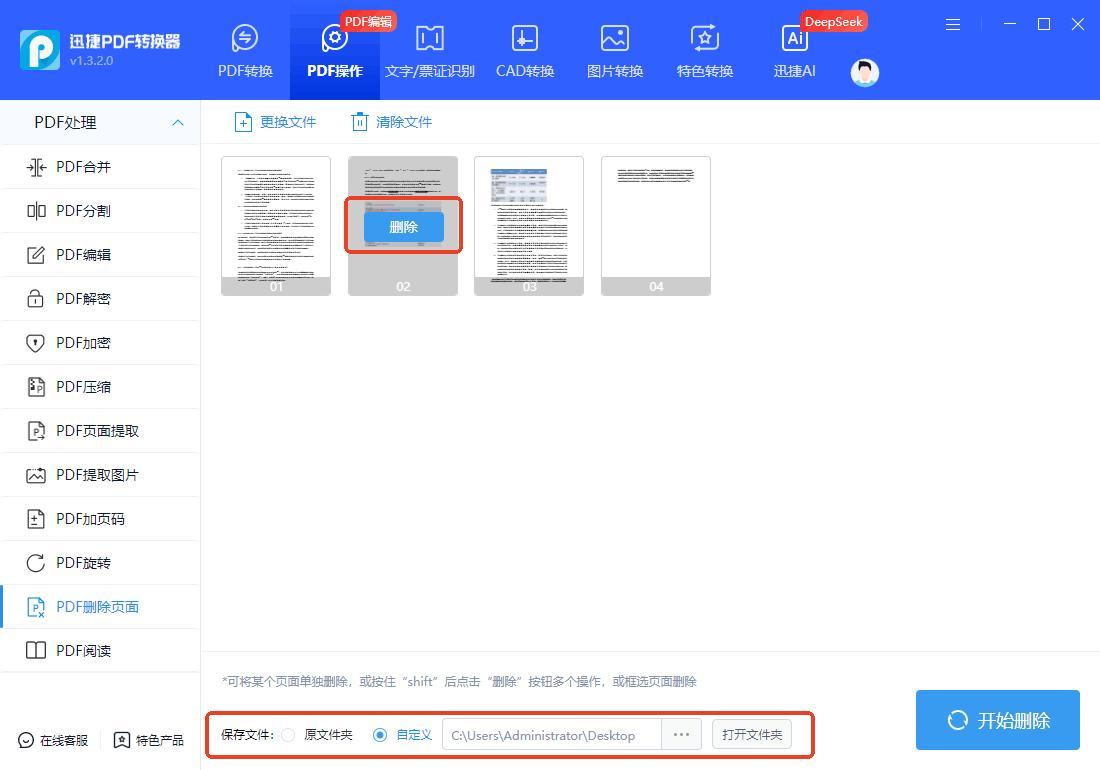The height and width of the screenshot is (770, 1100).
Task: Click the user avatar profile icon
Action: point(864,72)
